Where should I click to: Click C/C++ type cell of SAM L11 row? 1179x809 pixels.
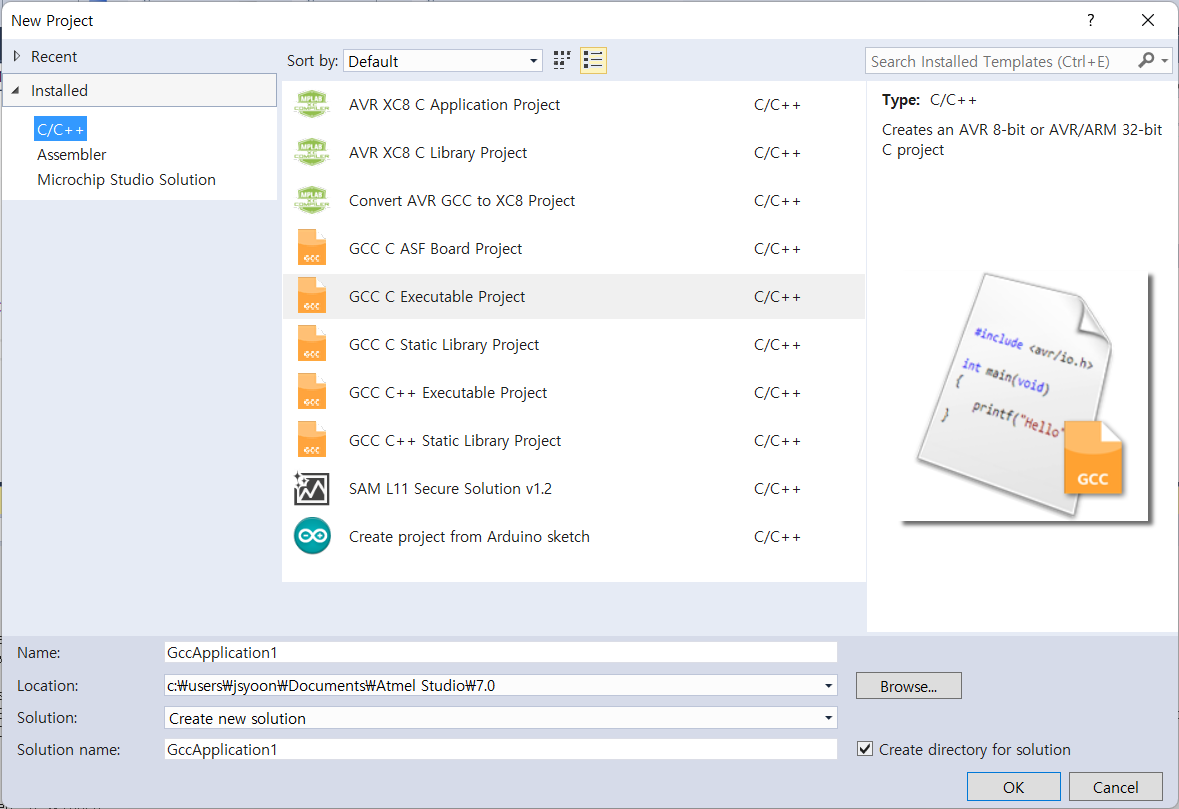[777, 489]
